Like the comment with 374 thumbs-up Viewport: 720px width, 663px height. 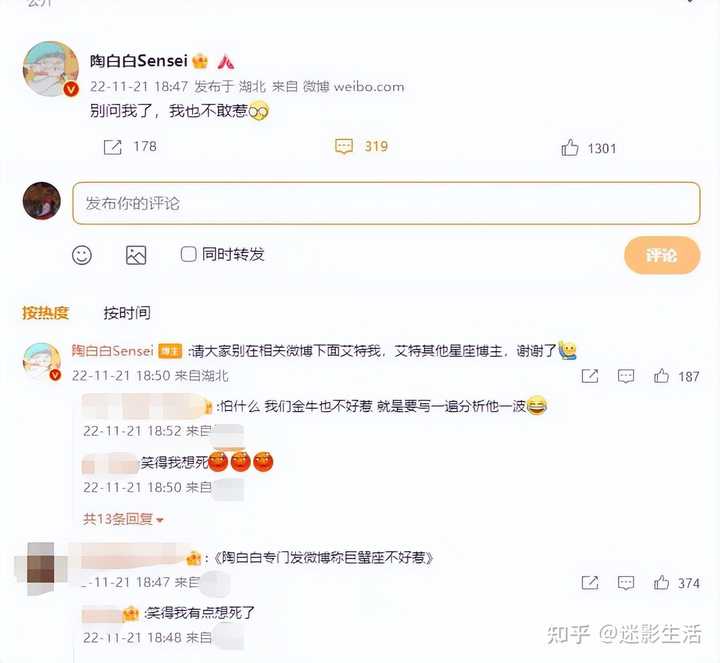pyautogui.click(x=661, y=582)
